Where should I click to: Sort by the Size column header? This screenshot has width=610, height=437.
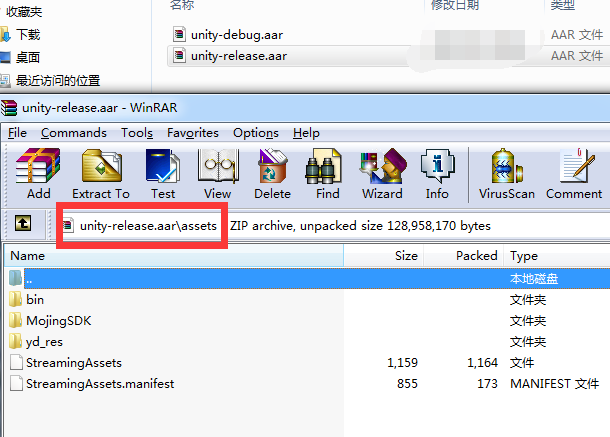coord(384,256)
